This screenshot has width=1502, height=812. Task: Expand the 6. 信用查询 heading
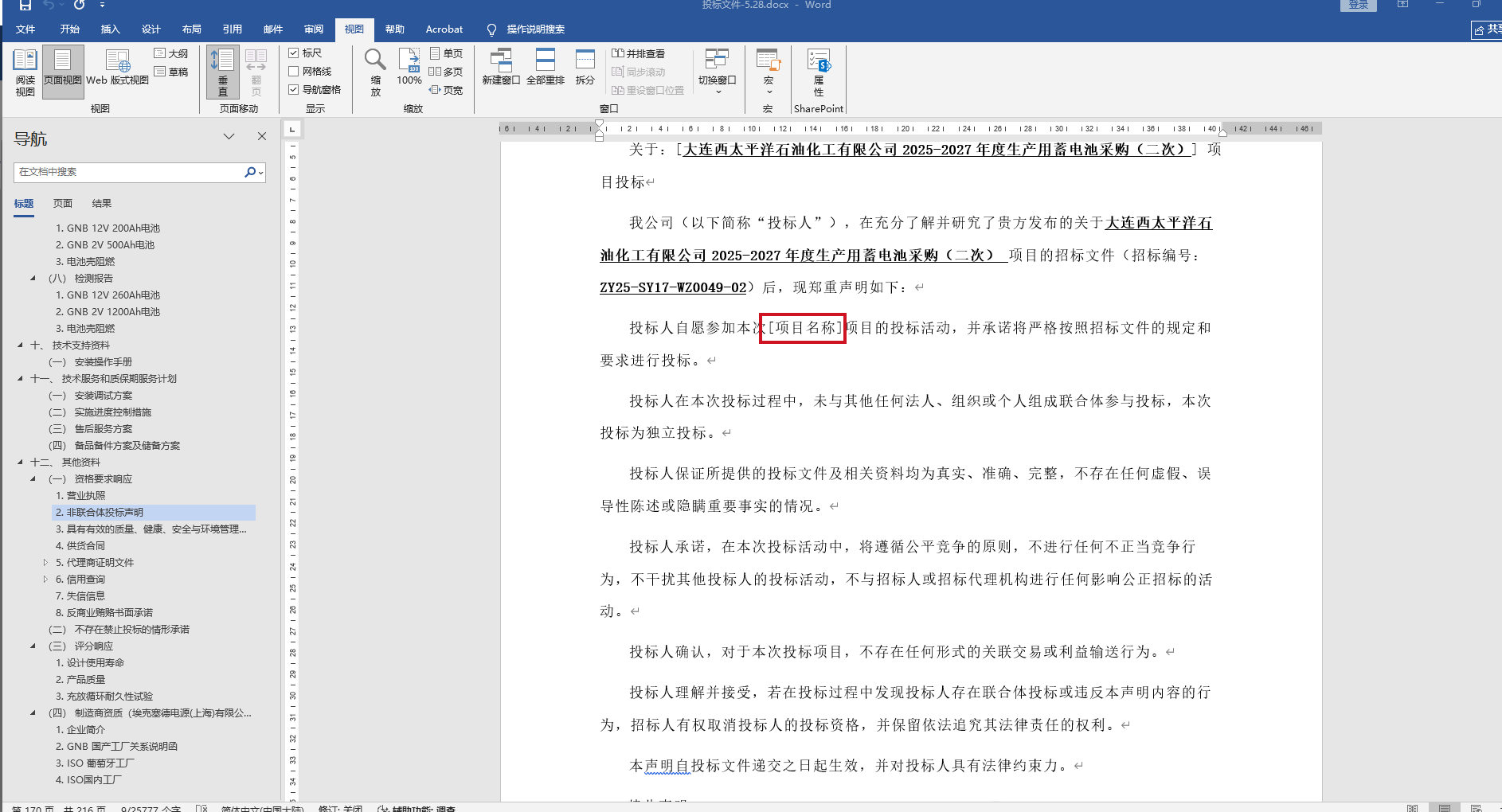coord(45,580)
